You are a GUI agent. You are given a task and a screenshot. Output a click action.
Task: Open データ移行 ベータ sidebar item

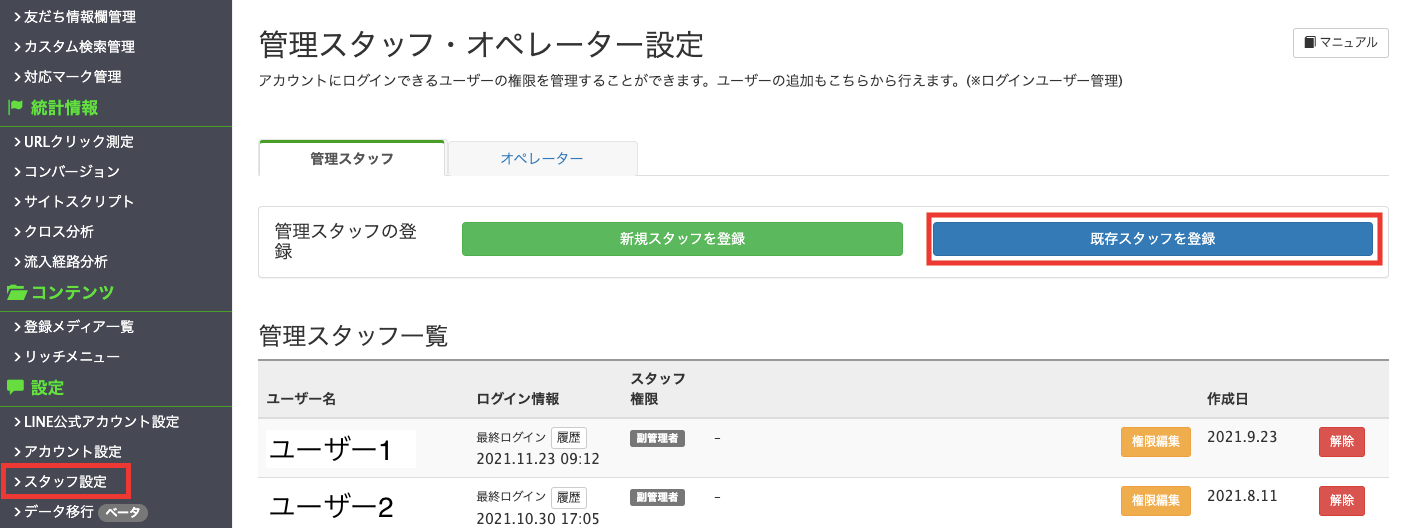click(80, 512)
